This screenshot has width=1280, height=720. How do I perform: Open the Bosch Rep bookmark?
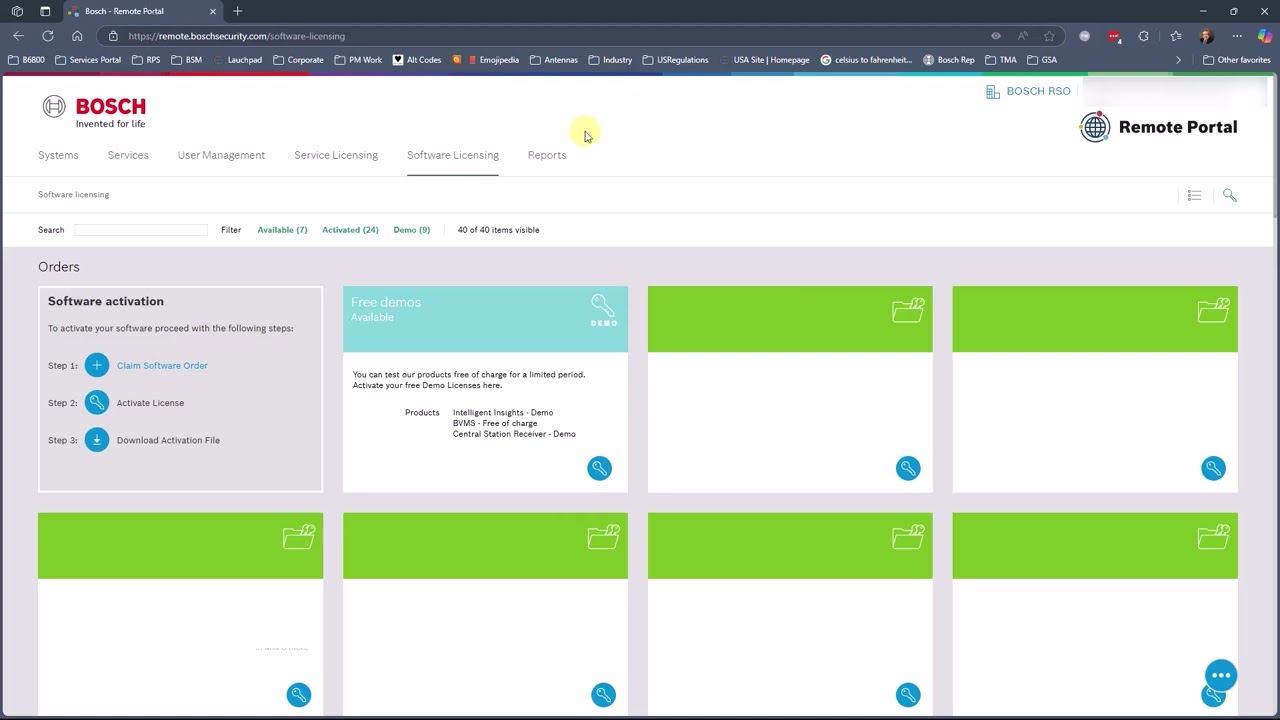point(948,60)
